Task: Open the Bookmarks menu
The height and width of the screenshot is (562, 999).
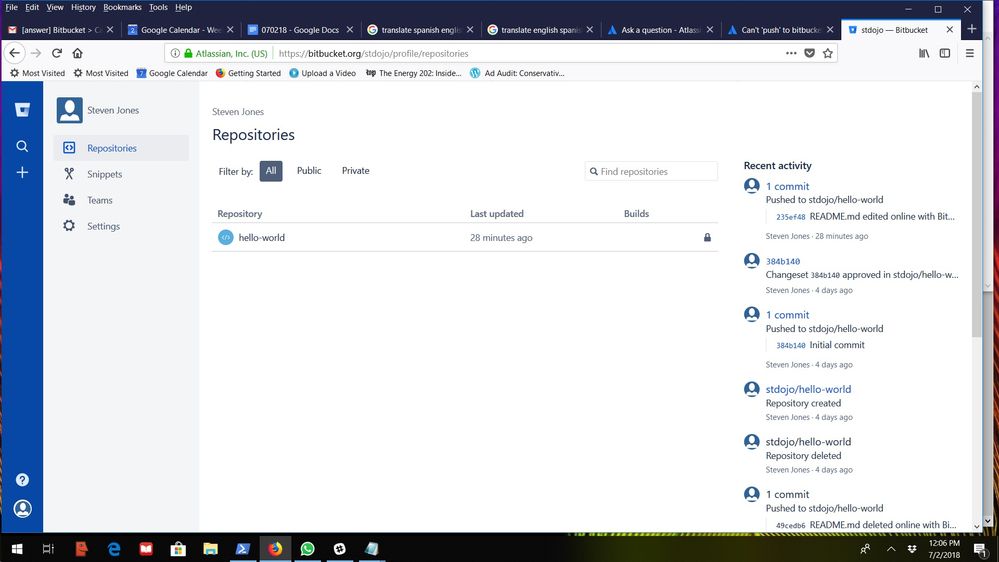Action: point(122,8)
